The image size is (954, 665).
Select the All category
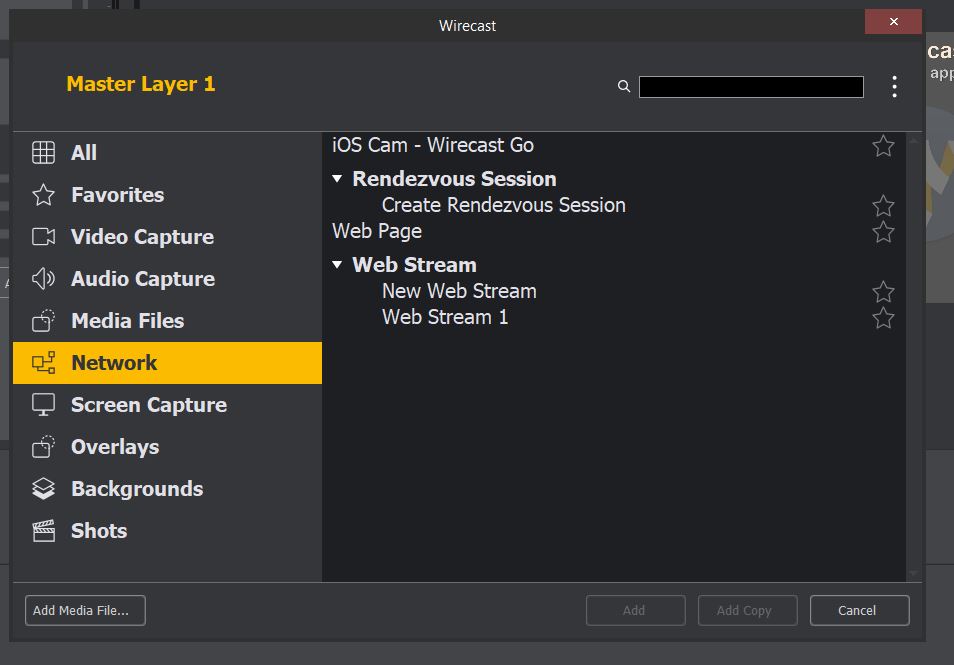pyautogui.click(x=167, y=153)
